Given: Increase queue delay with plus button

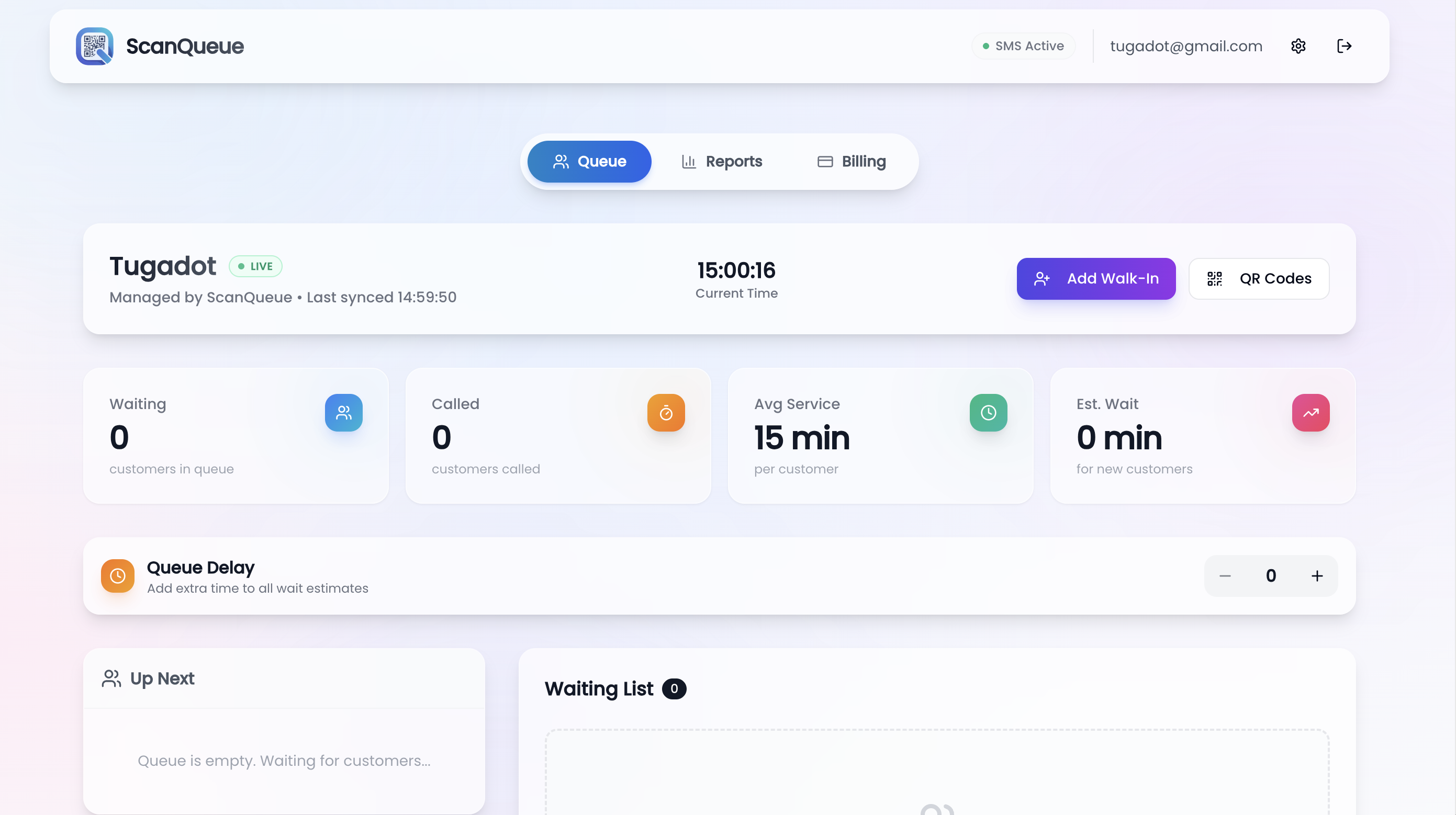Looking at the screenshot, I should click(1317, 575).
